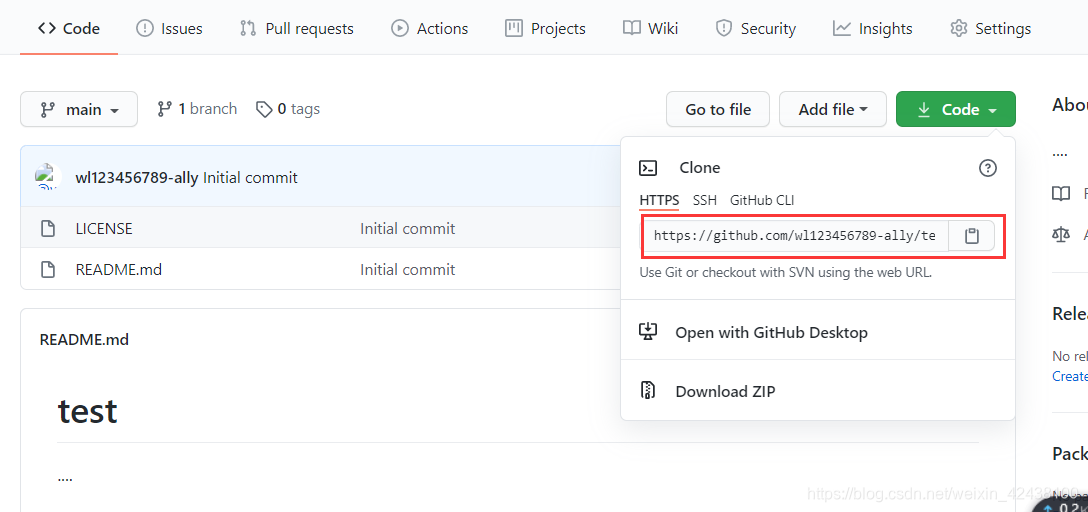Screen dimensions: 1088x512
Task: Click the Go to file button
Action: click(x=718, y=109)
